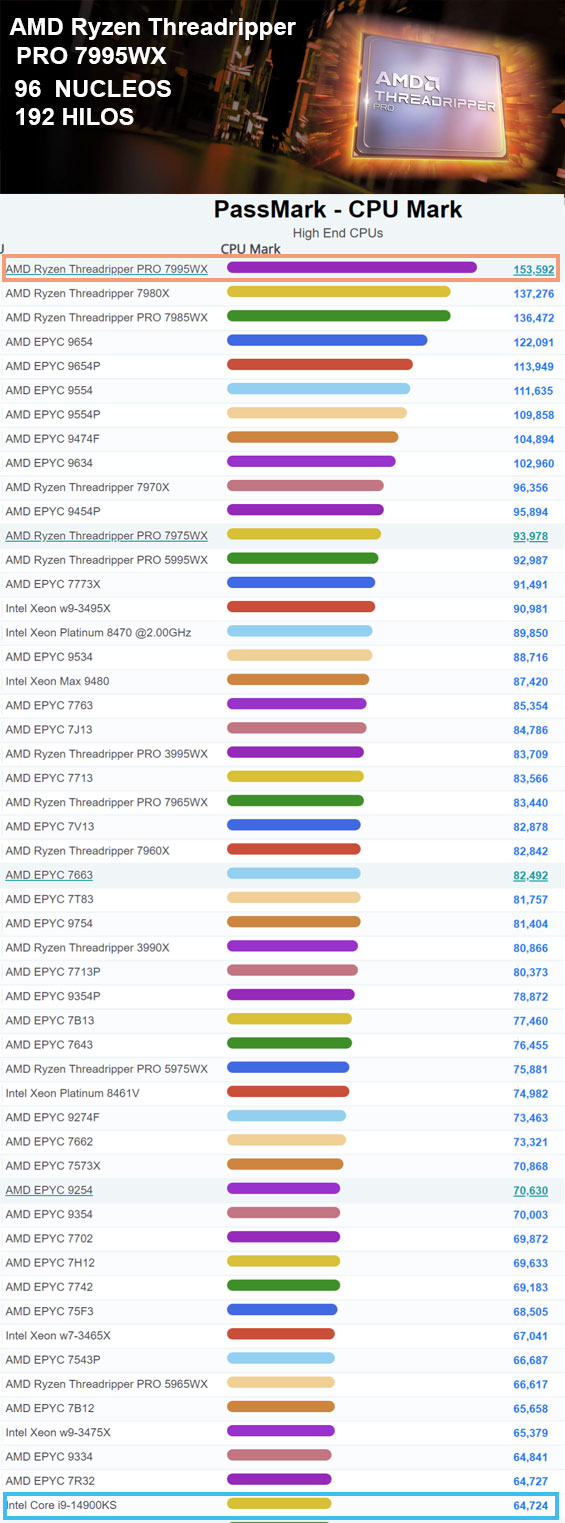
Task: Click the yellow bar for Intel Core i9-14900KS
Action: [280, 1504]
